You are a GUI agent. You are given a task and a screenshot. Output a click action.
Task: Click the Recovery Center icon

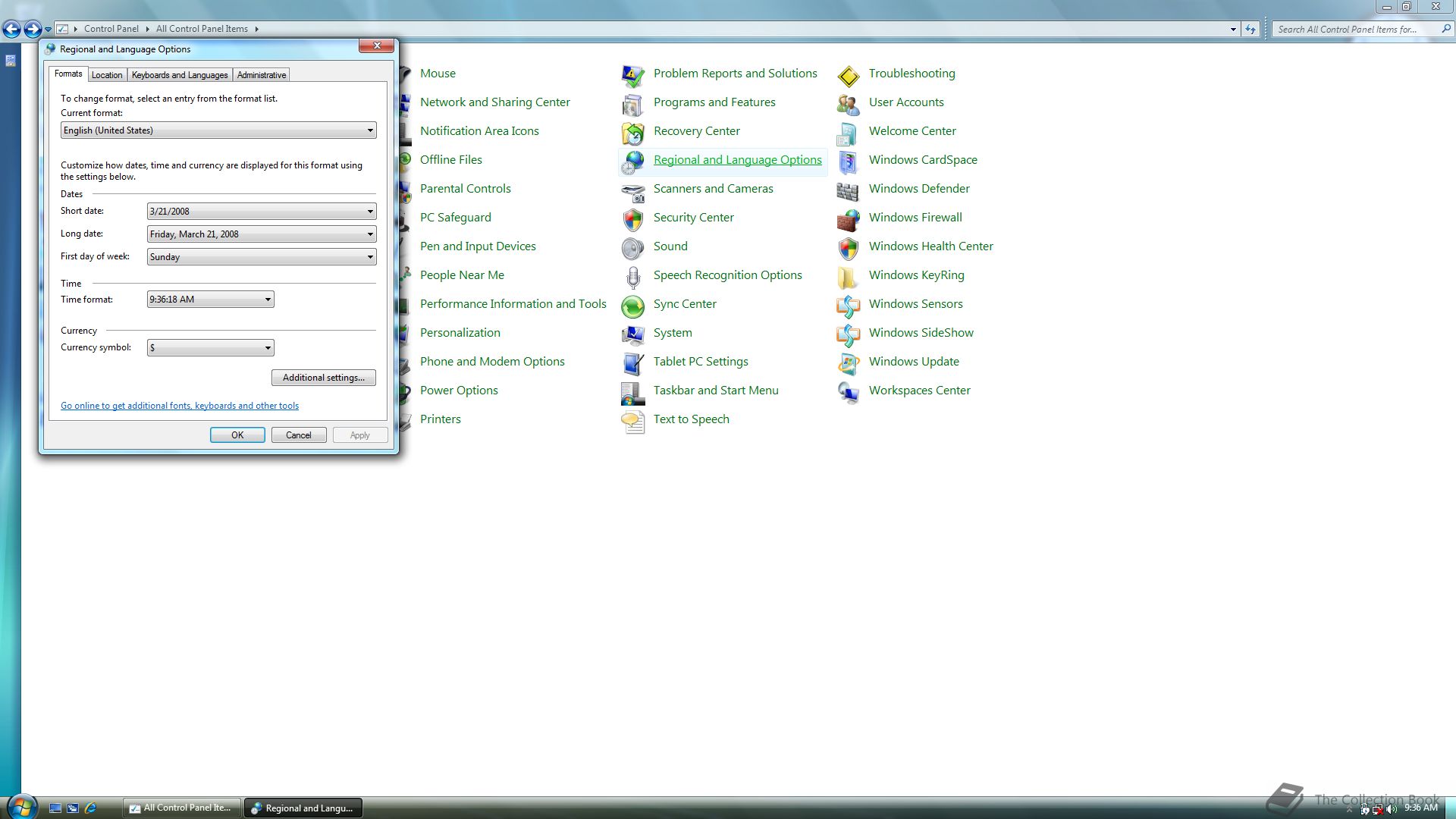[x=632, y=133]
